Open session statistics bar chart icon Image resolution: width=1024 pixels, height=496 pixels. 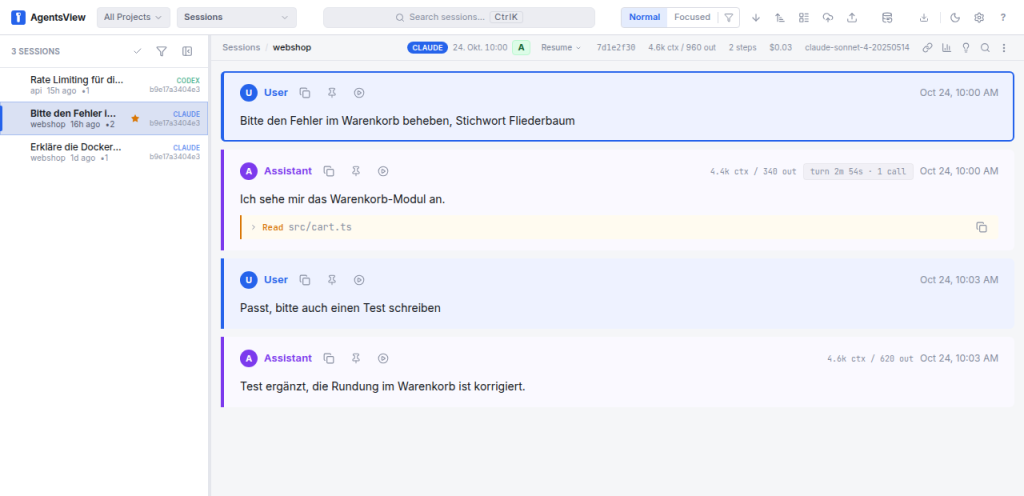pyautogui.click(x=946, y=48)
